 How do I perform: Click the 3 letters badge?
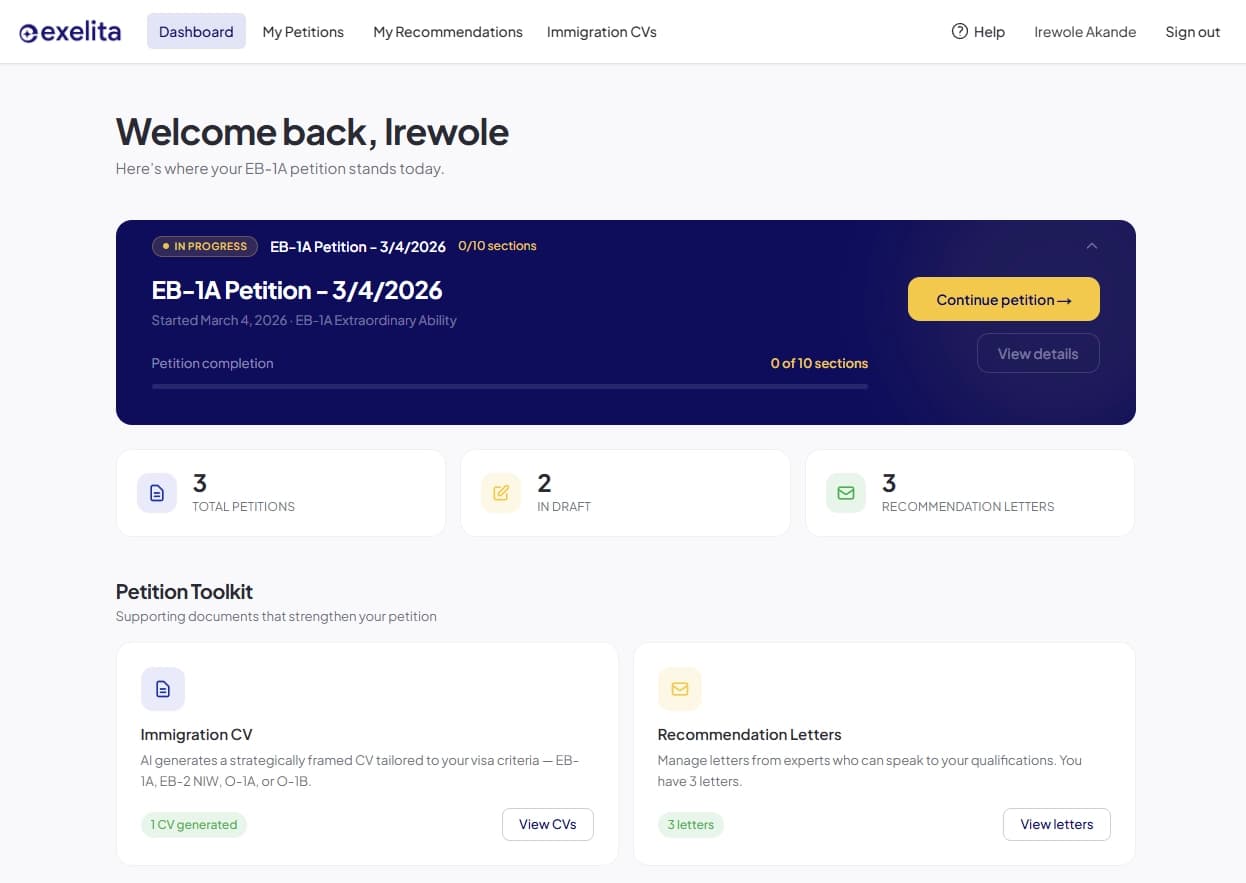[691, 824]
